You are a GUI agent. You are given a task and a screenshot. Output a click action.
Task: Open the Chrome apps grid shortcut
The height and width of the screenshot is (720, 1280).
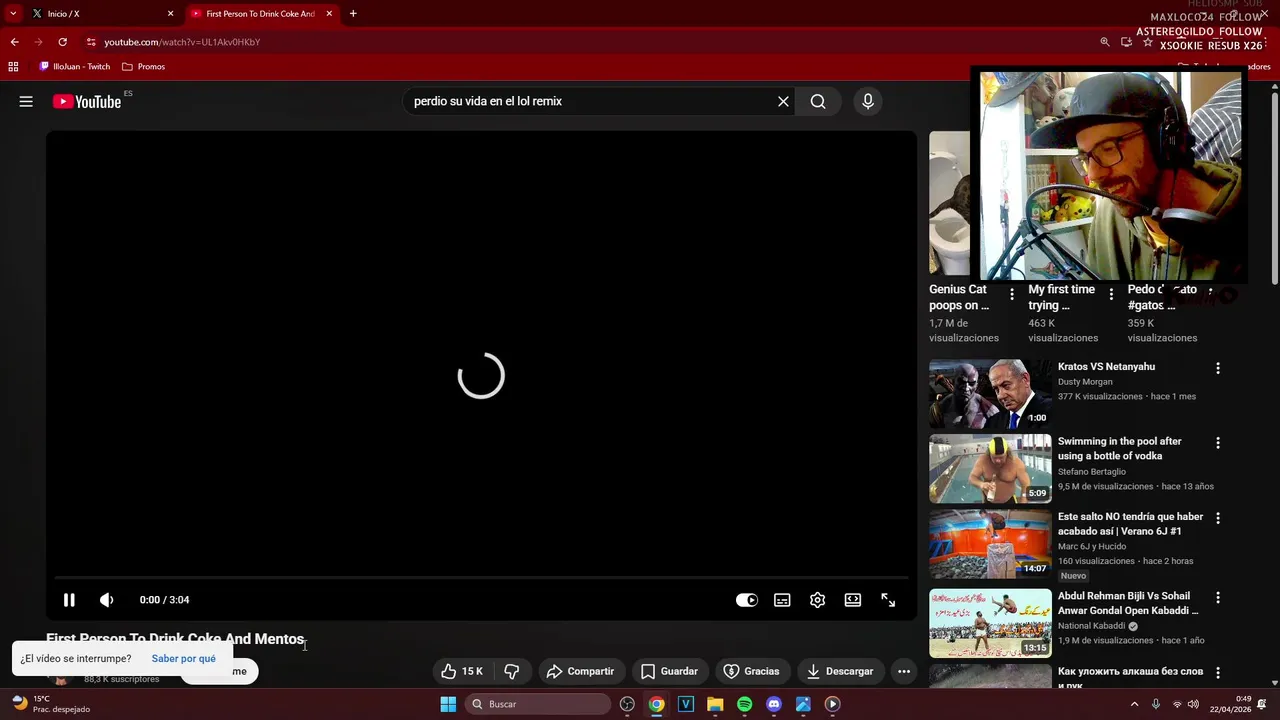13,67
